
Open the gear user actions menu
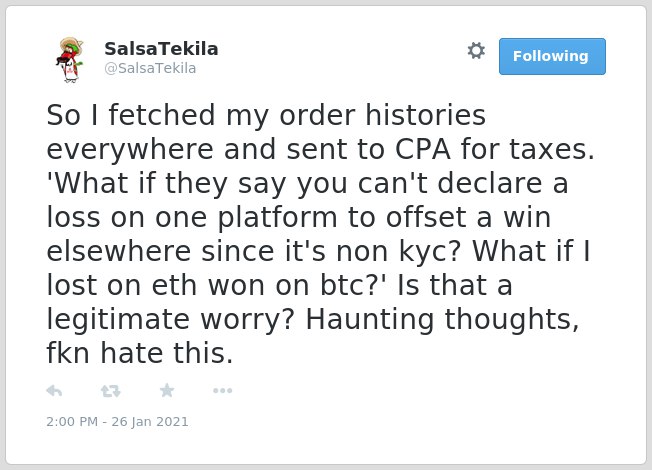[x=476, y=51]
